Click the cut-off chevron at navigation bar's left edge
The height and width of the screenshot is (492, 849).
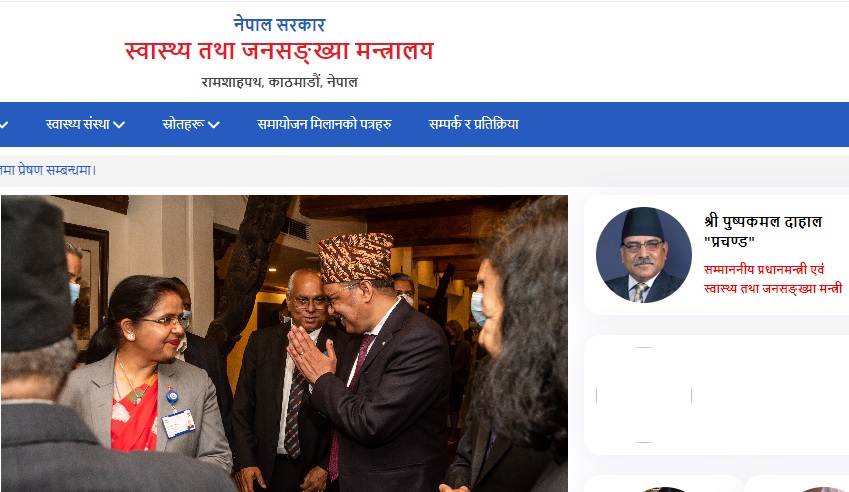coord(4,125)
